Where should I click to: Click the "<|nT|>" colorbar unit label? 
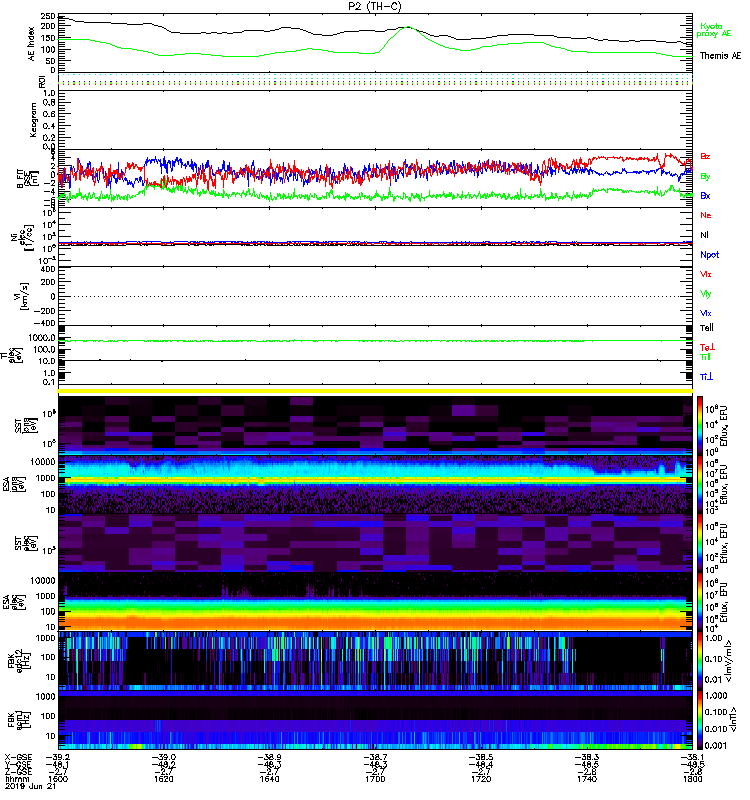(731, 720)
